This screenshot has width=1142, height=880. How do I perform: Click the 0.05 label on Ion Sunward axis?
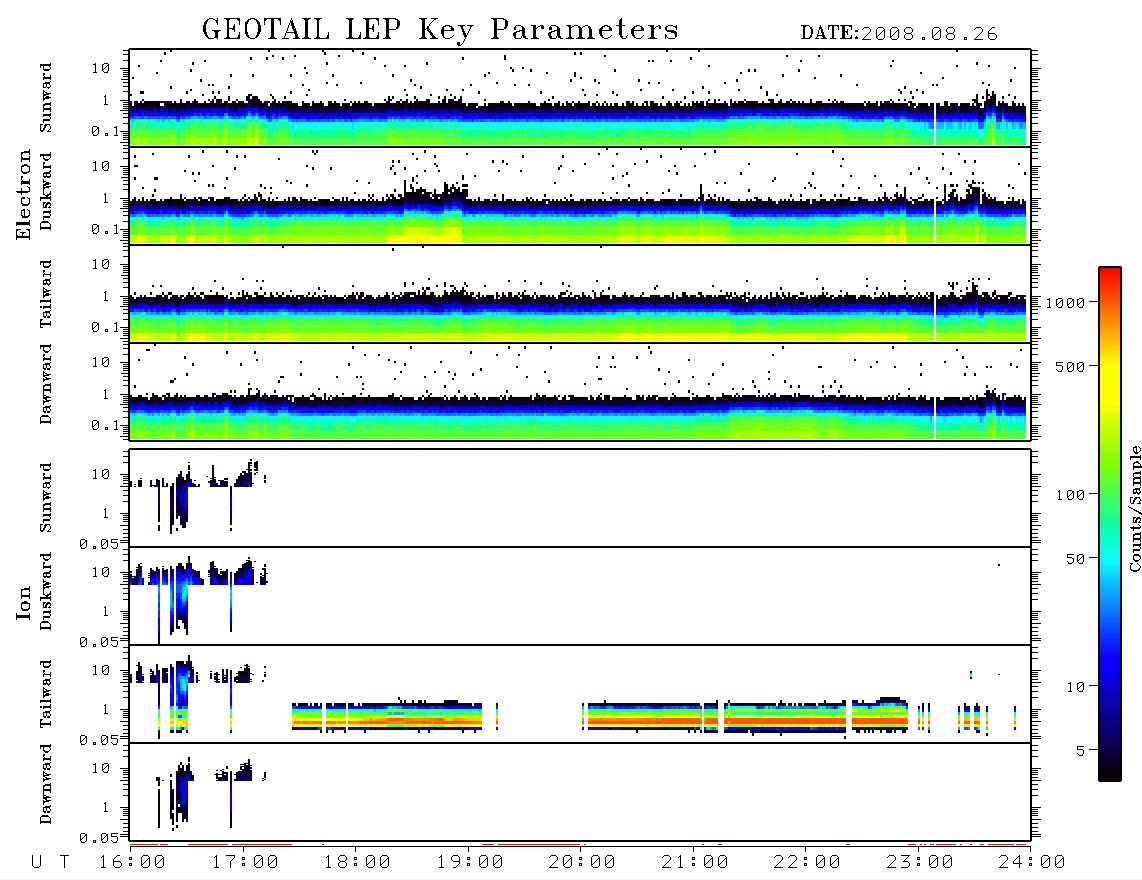tap(98, 543)
